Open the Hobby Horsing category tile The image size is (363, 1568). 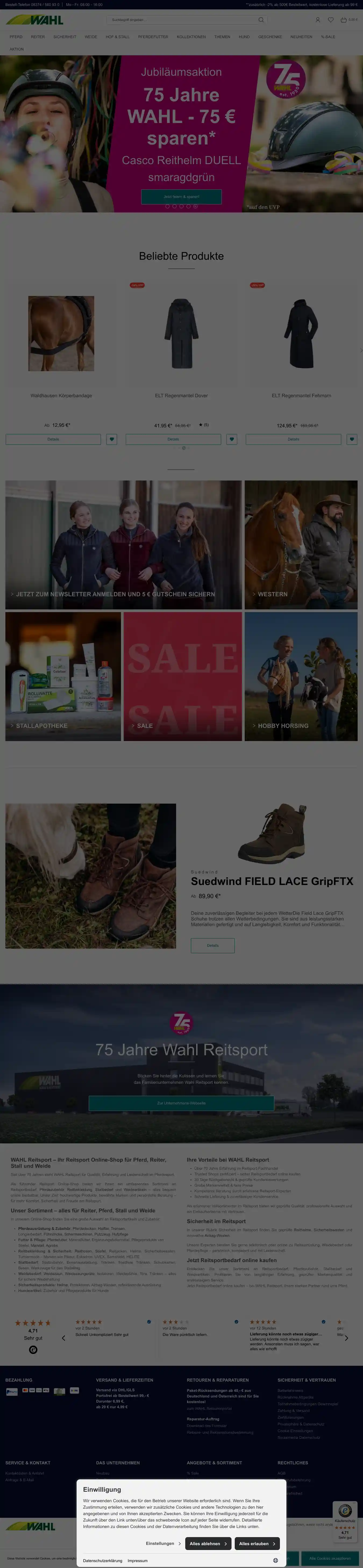point(301,676)
